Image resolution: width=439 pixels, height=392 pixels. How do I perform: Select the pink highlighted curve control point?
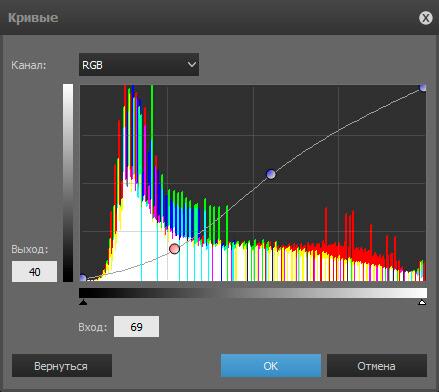point(174,249)
